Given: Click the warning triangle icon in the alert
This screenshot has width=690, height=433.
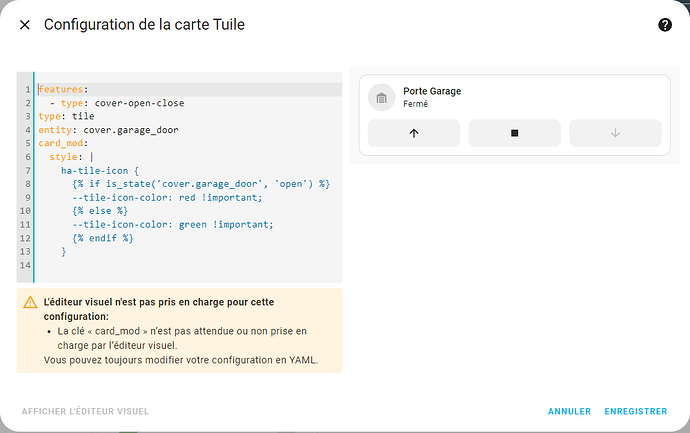Looking at the screenshot, I should pyautogui.click(x=30, y=302).
